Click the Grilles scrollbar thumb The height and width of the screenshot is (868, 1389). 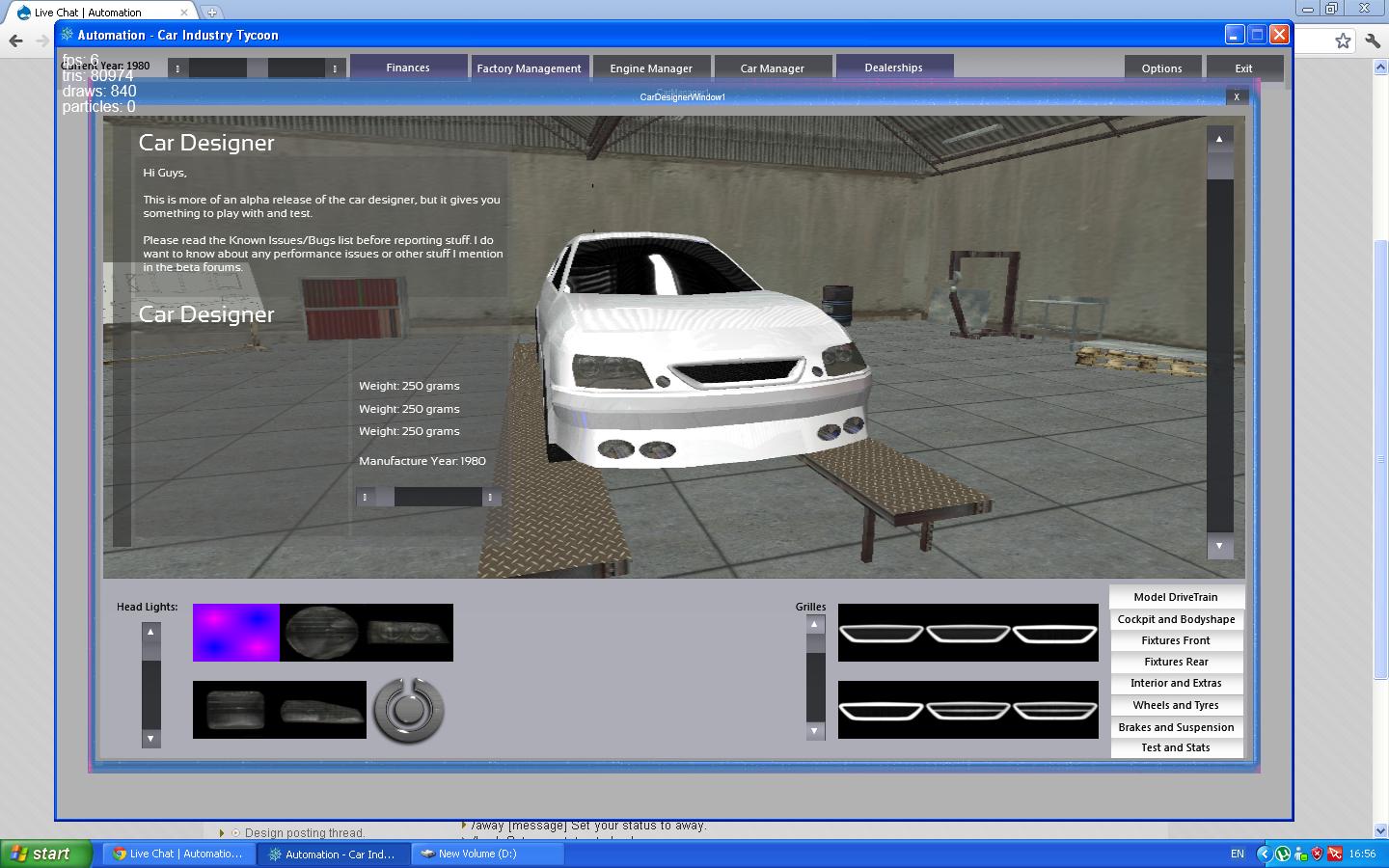tap(814, 643)
